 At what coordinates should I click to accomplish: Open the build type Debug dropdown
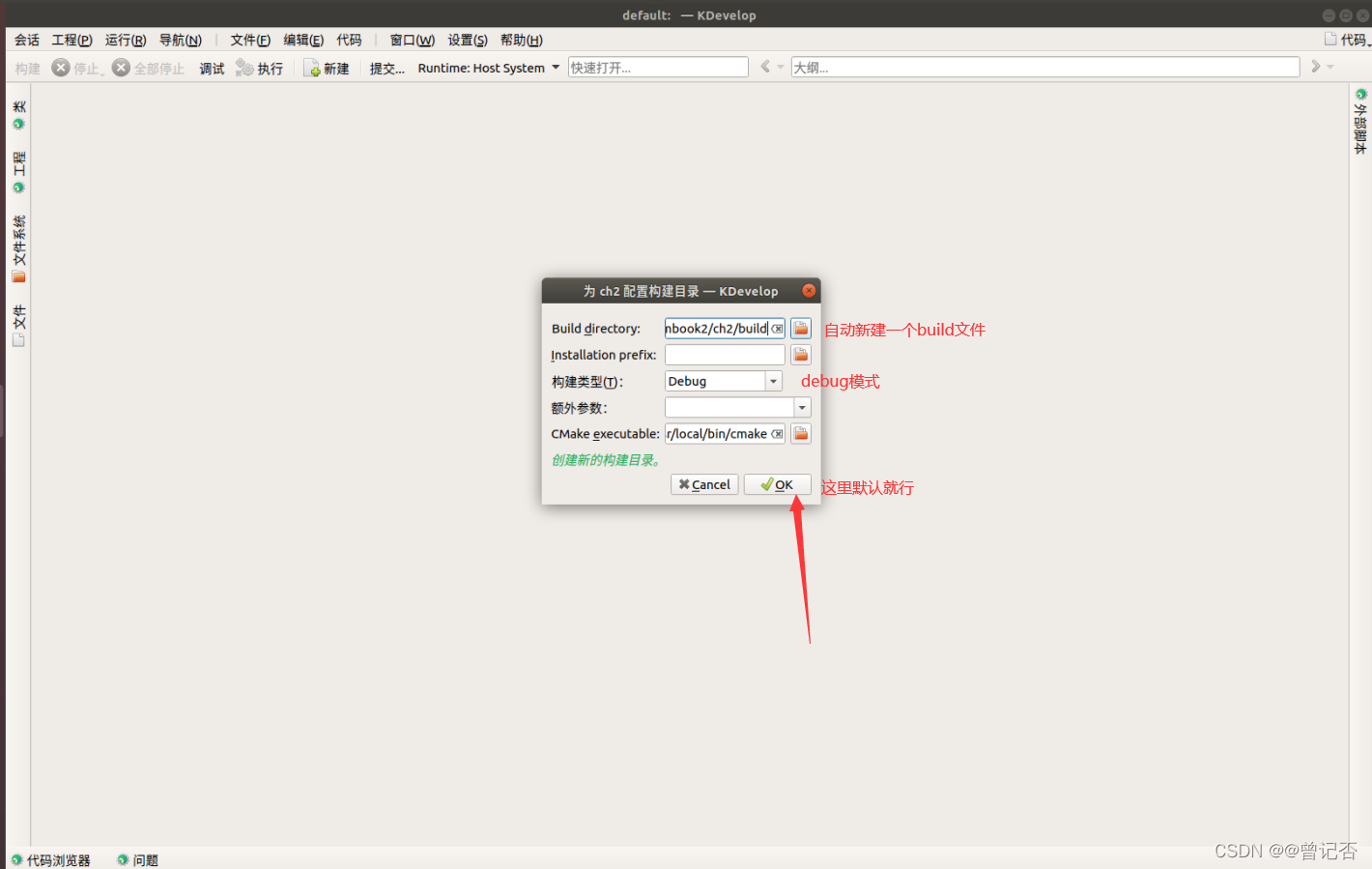724,381
